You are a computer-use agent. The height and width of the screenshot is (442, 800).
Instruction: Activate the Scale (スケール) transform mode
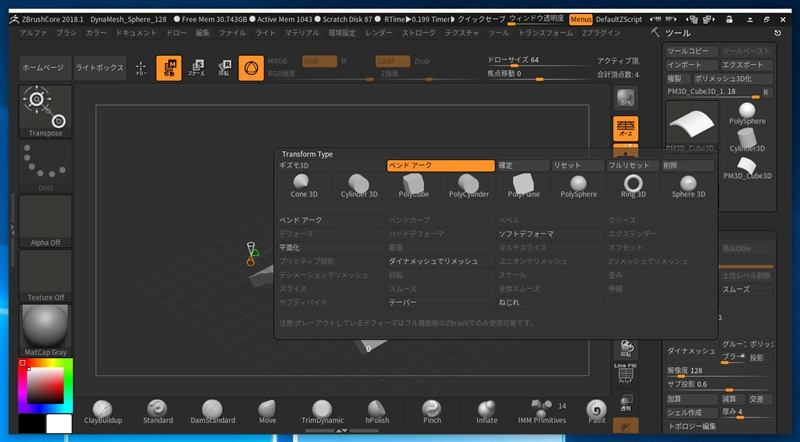coord(196,68)
